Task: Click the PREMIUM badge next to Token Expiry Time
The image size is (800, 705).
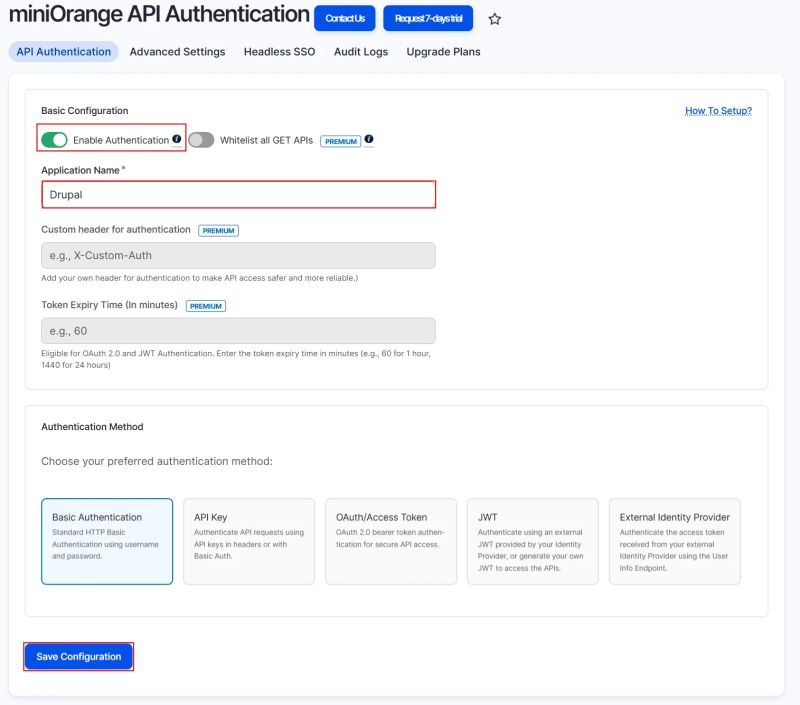Action: click(205, 306)
